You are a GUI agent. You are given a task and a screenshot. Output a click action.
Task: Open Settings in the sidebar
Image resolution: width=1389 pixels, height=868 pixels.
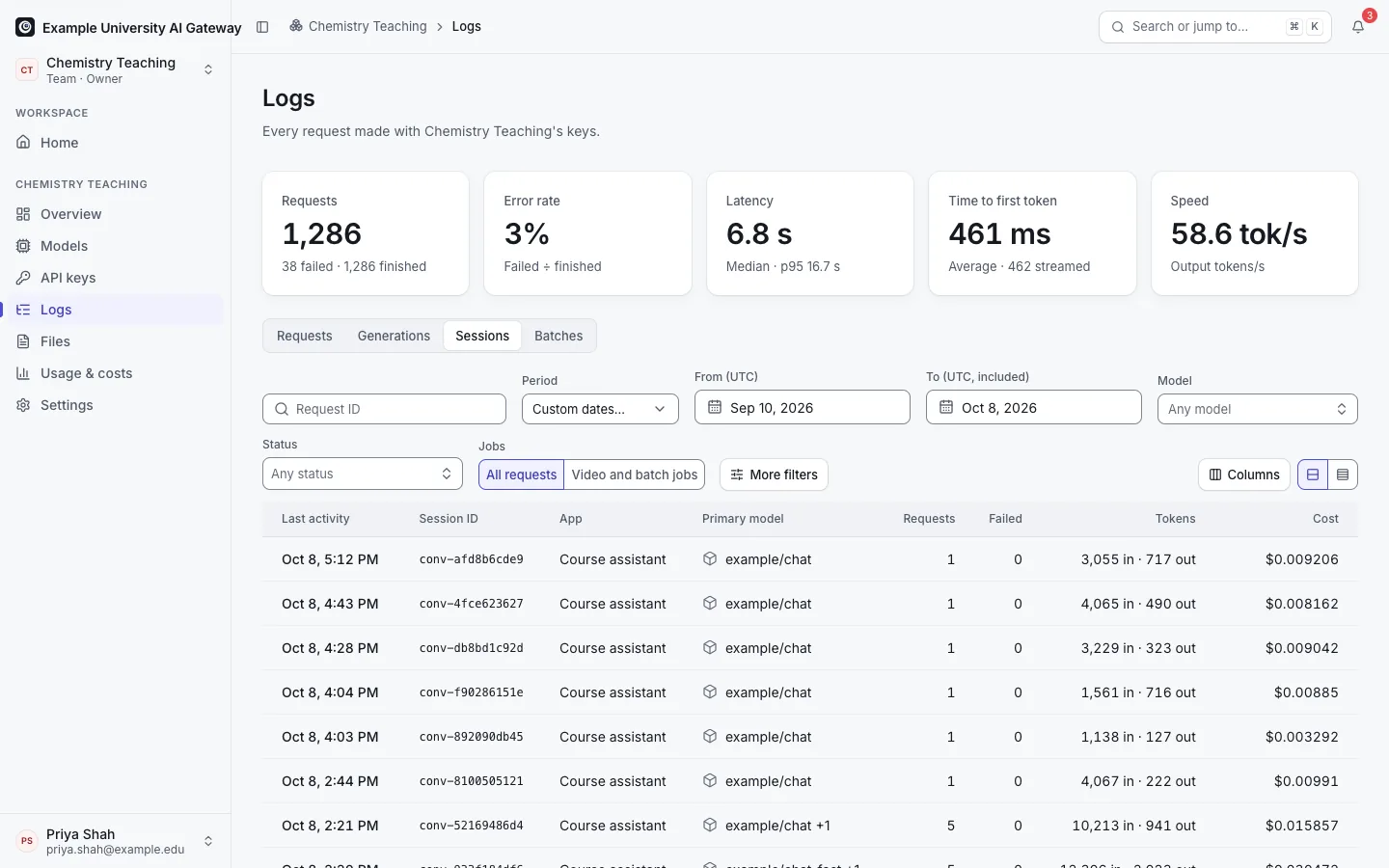pos(115,405)
